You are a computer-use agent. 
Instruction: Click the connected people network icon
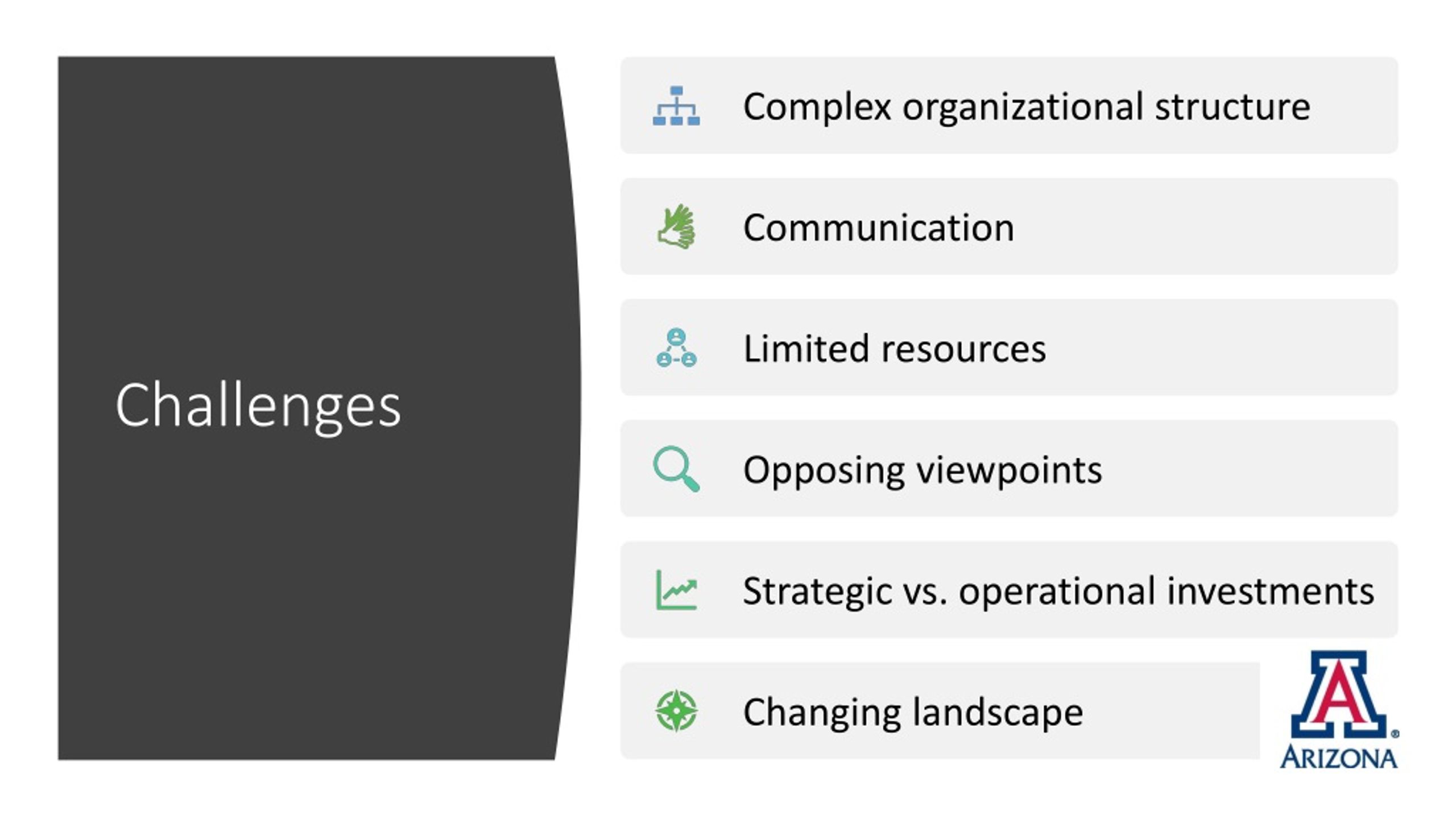coord(676,348)
